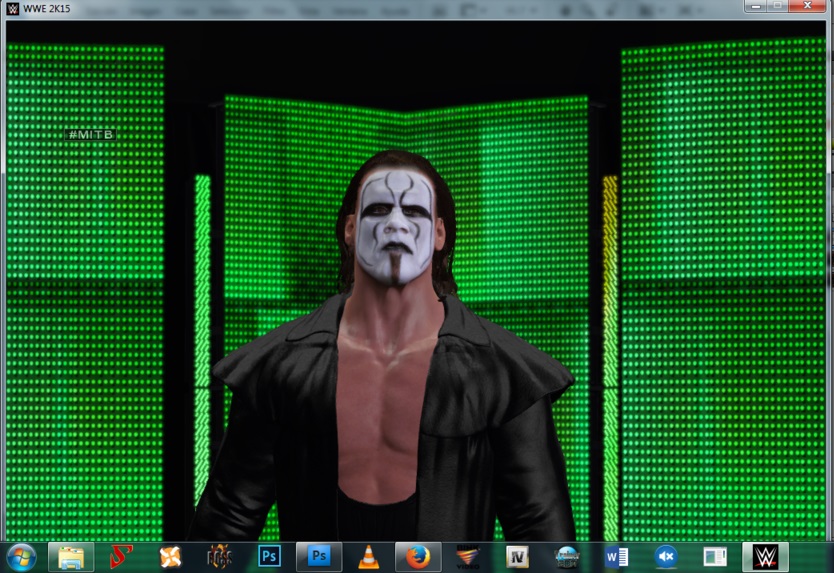Screen dimensions: 834x573
Task: Open VLC media player cone icon
Action: 369,557
